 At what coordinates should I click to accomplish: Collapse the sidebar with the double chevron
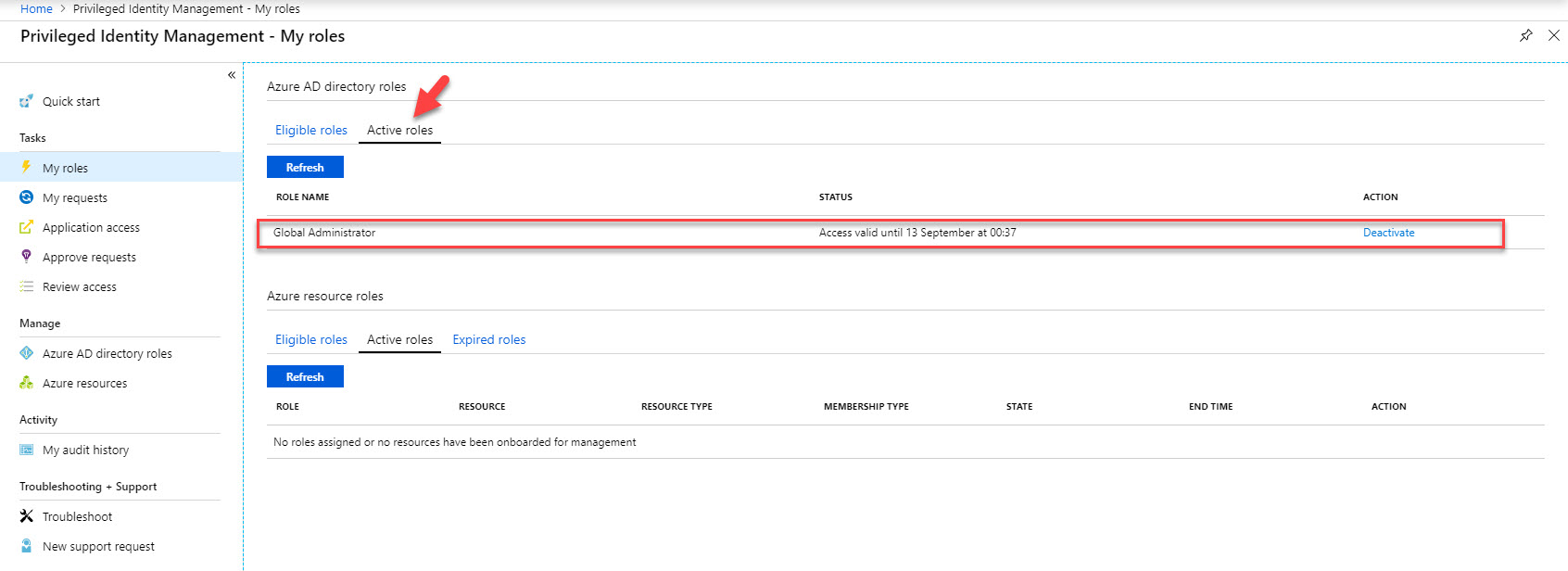click(232, 75)
